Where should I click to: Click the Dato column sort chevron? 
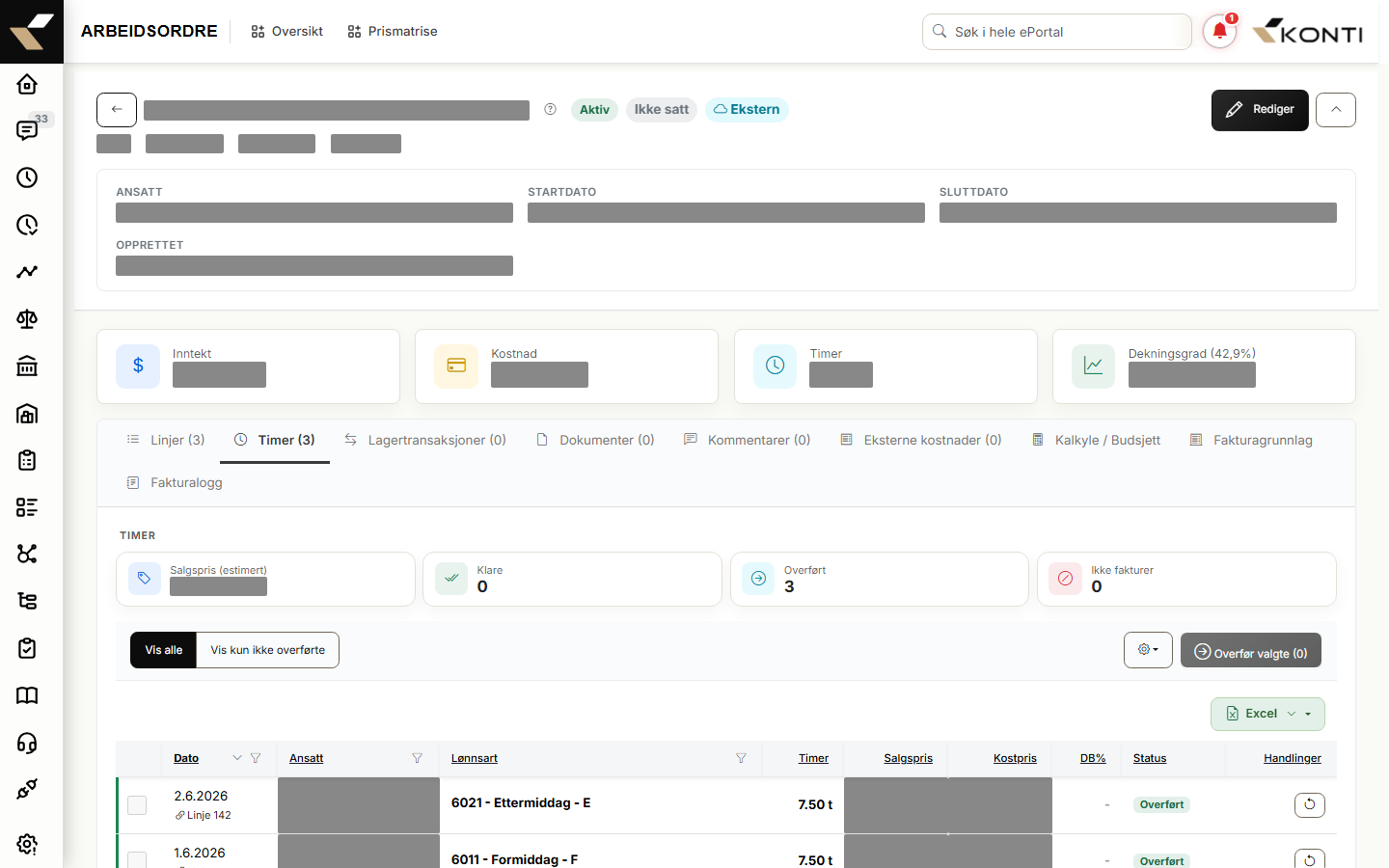click(237, 758)
